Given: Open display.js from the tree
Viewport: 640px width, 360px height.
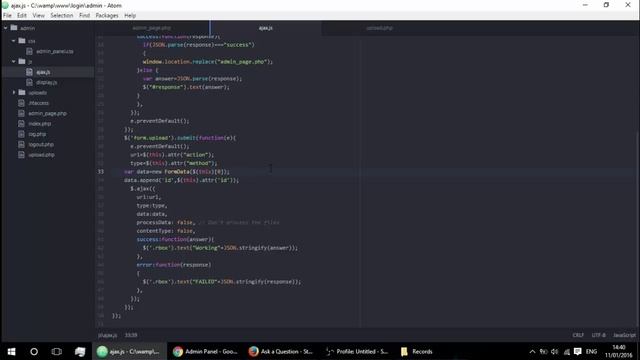Looking at the screenshot, I should pos(47,82).
